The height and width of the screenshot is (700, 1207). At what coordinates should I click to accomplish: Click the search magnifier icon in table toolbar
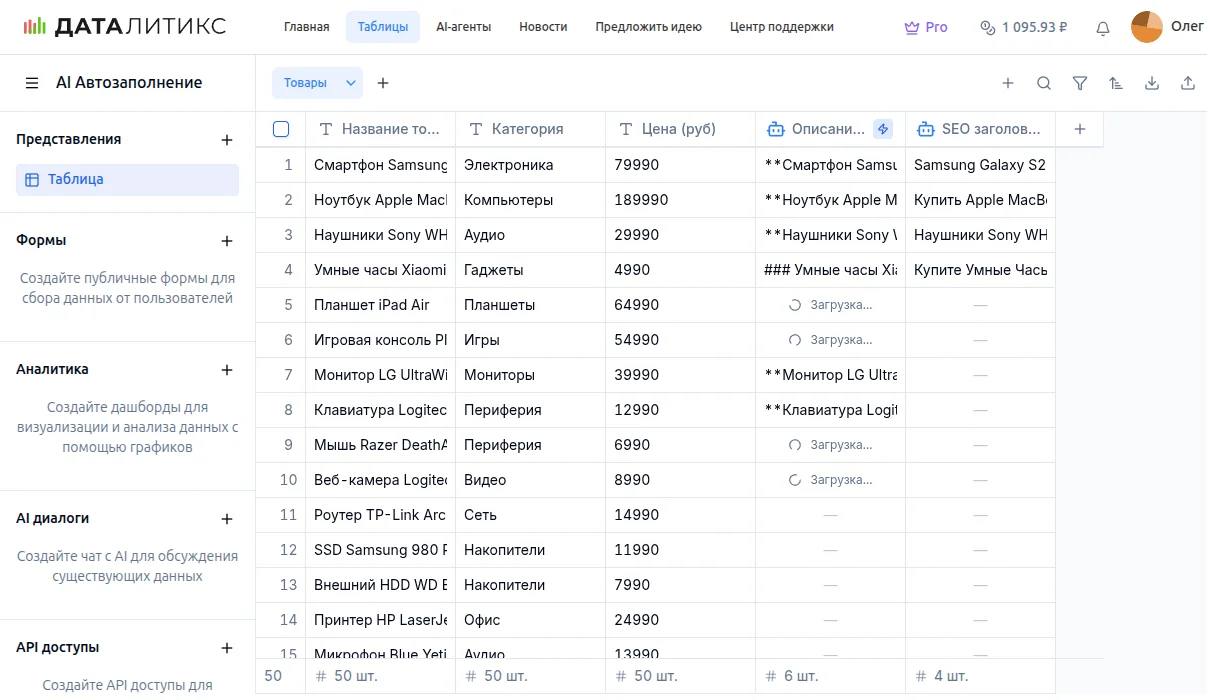(x=1044, y=84)
